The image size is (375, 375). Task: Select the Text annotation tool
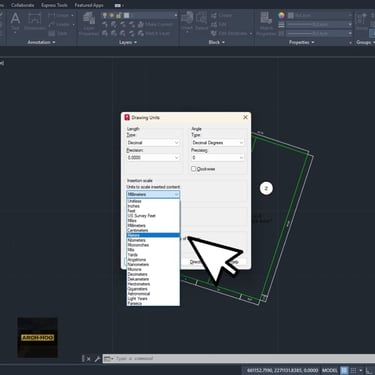click(x=15, y=22)
